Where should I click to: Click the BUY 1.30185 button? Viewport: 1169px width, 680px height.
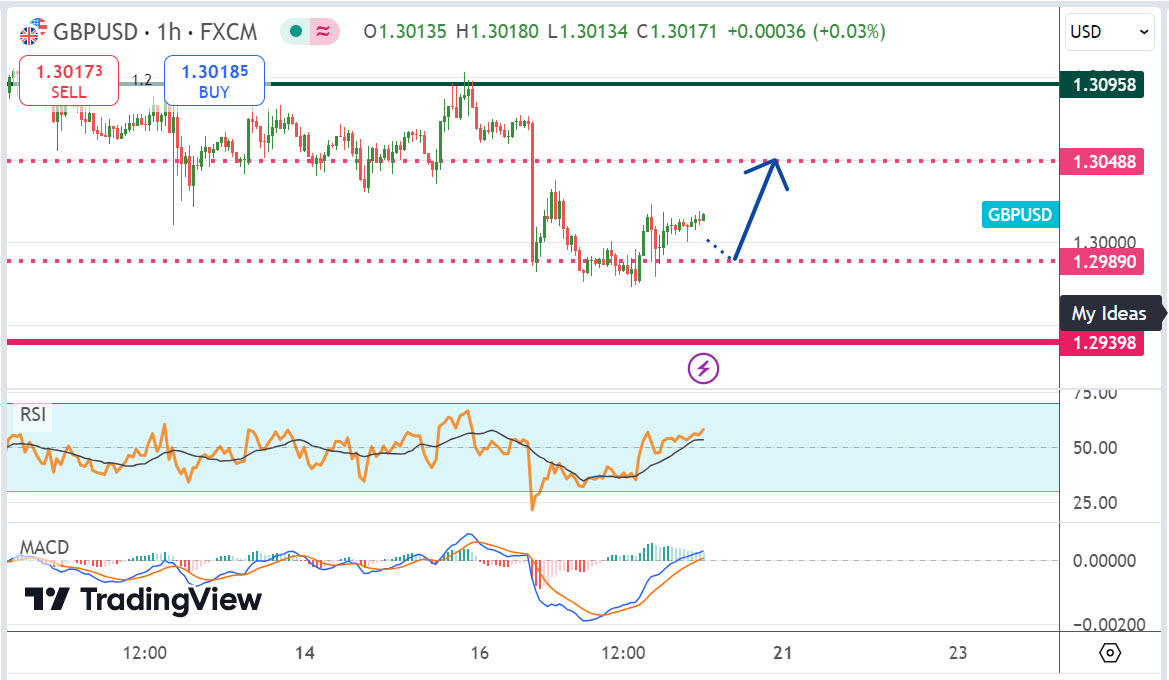(x=213, y=80)
